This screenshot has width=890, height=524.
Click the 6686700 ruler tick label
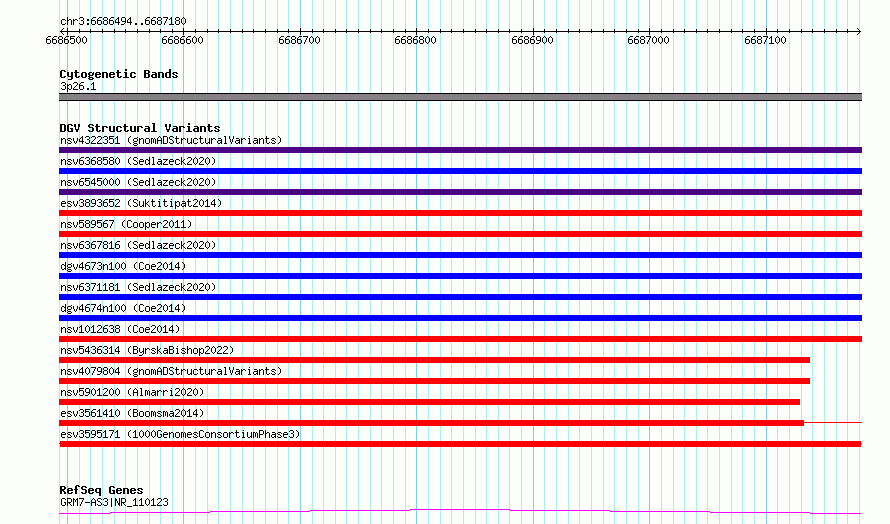point(299,40)
